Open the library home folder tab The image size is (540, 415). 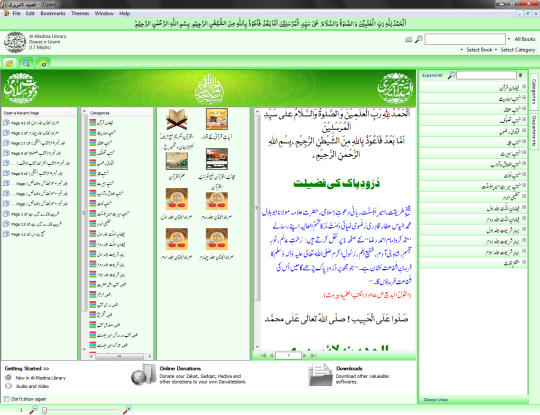(10, 63)
